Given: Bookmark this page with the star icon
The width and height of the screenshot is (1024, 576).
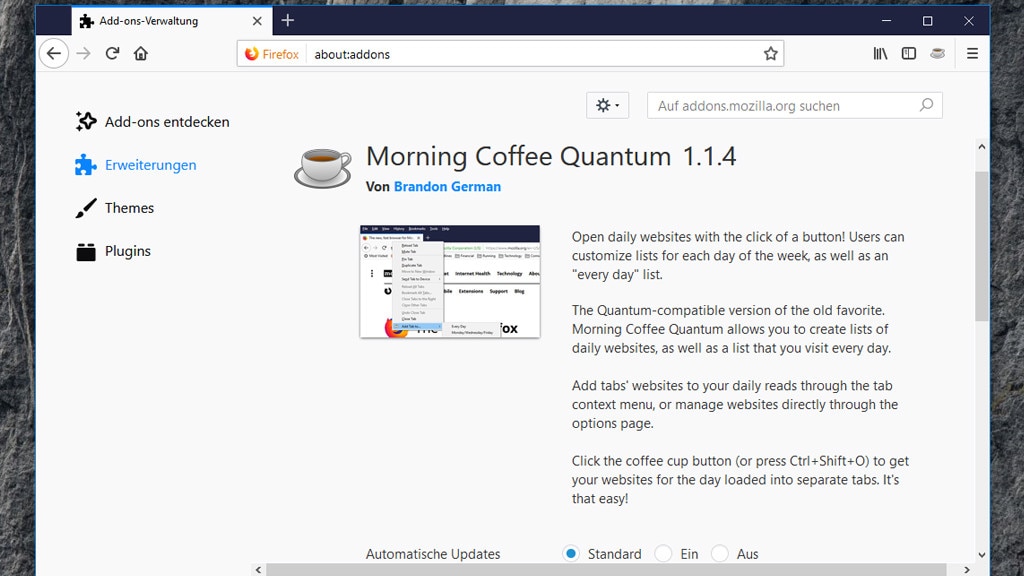Looking at the screenshot, I should [x=771, y=54].
